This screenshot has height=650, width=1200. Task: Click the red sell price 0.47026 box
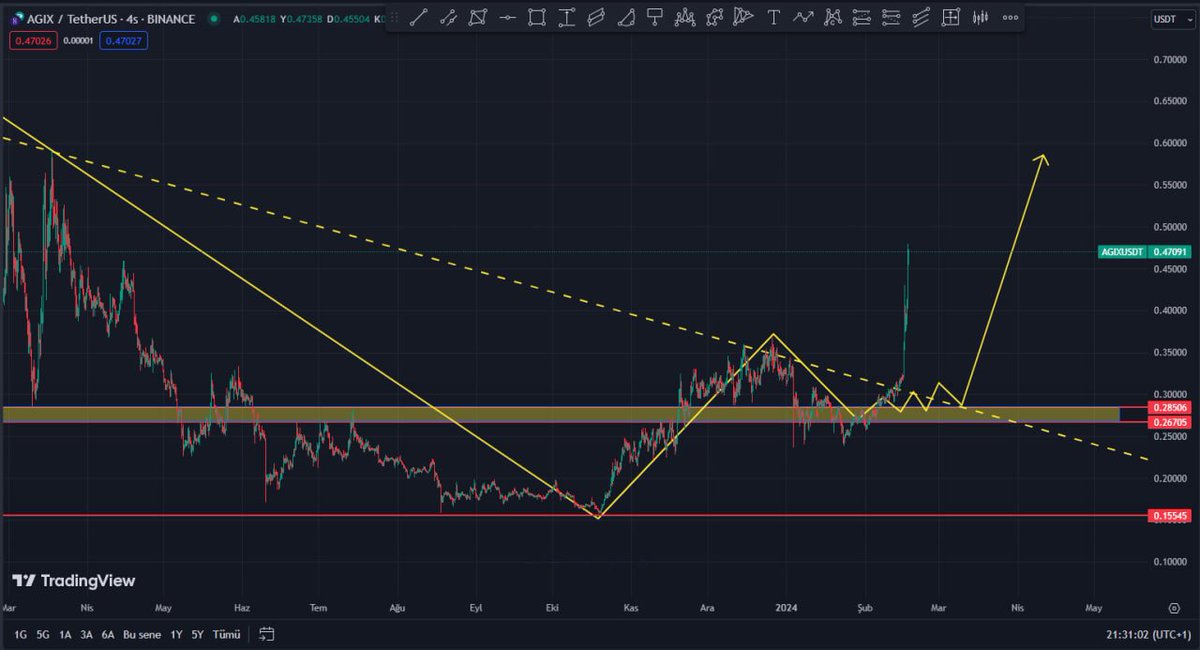click(x=32, y=41)
